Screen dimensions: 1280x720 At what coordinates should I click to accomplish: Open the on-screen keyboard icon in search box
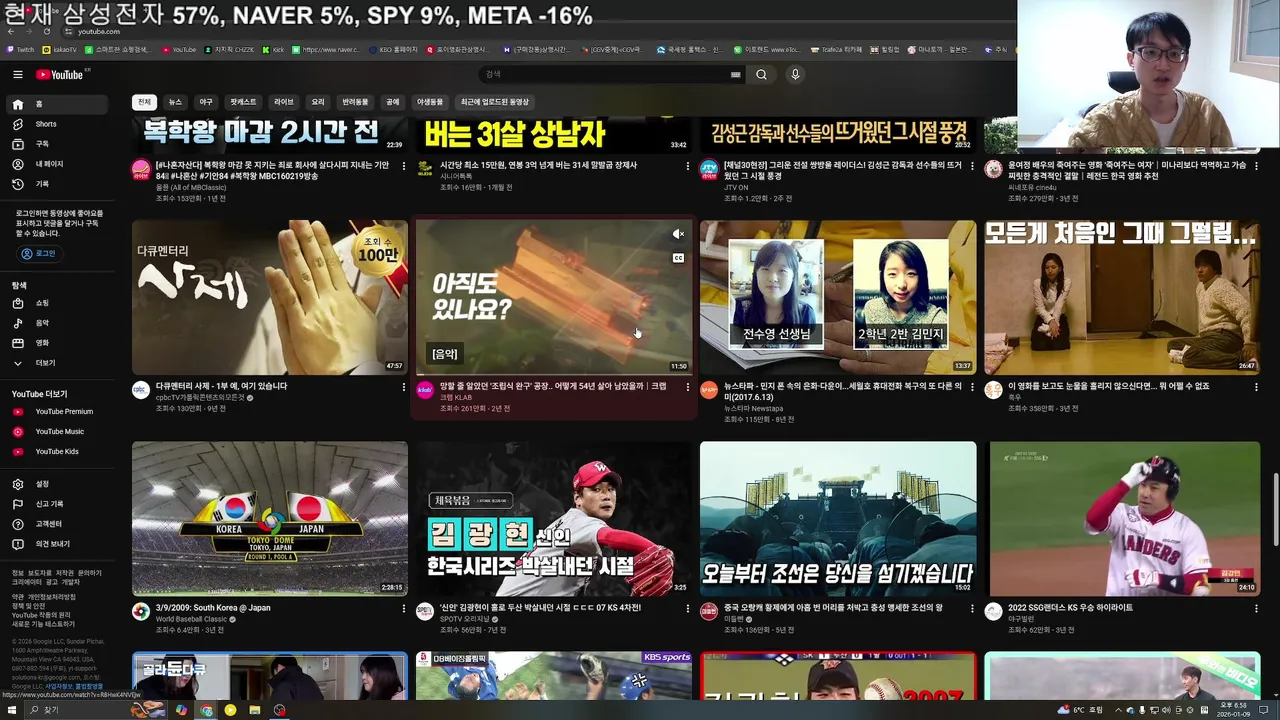736,74
